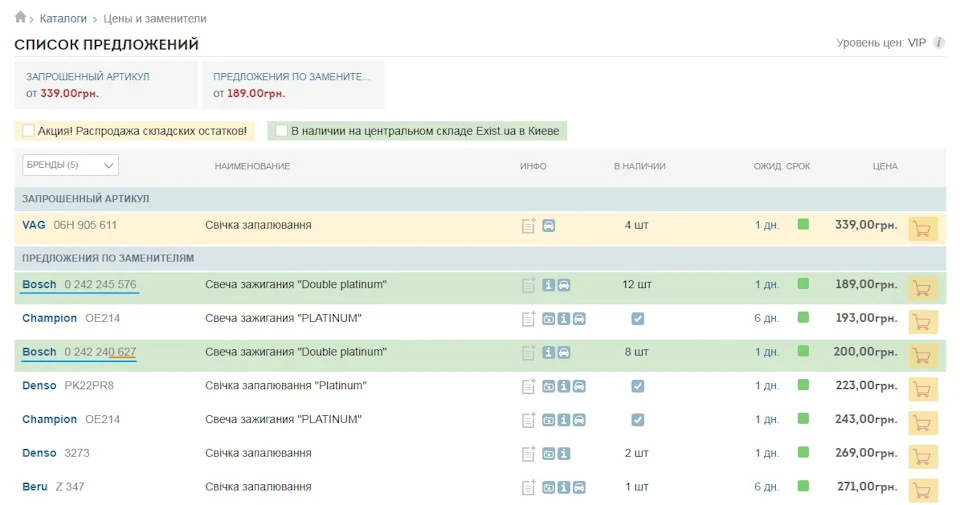Open the 'Каталоги' breadcrumb link

pos(63,18)
